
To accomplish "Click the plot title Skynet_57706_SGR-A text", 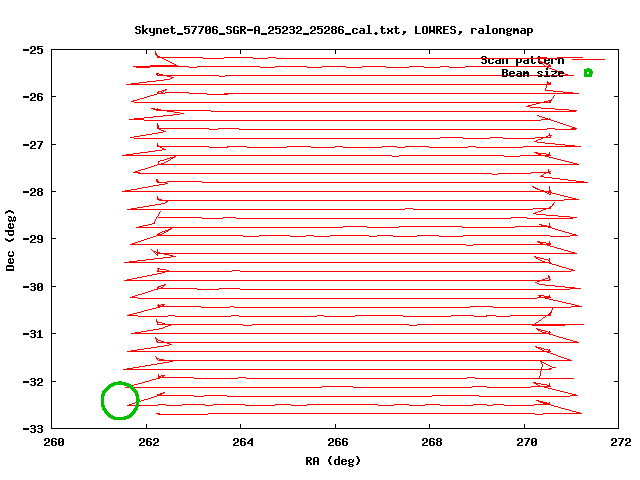I will (x=333, y=30).
